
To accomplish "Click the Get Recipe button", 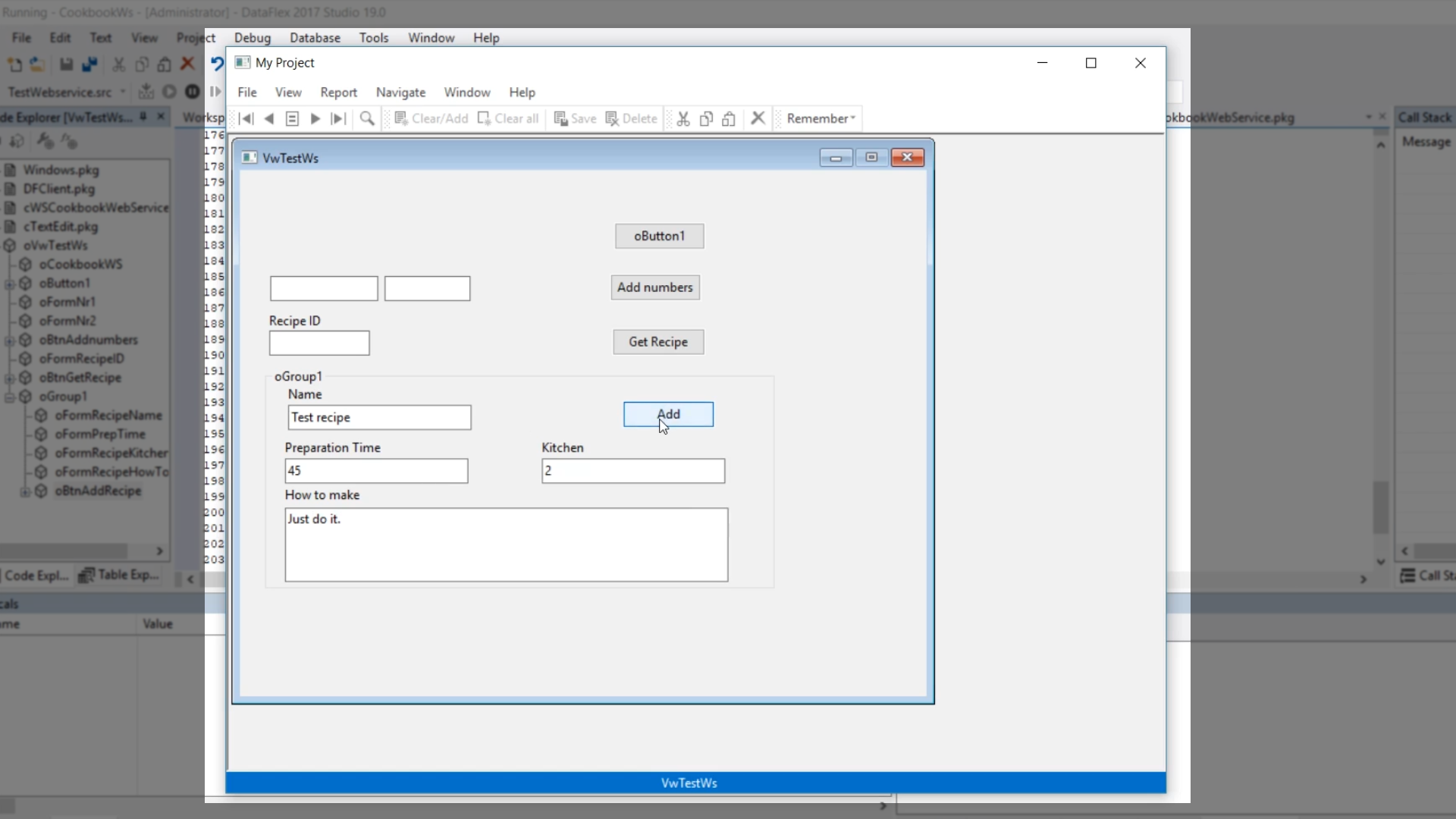I will 657,342.
